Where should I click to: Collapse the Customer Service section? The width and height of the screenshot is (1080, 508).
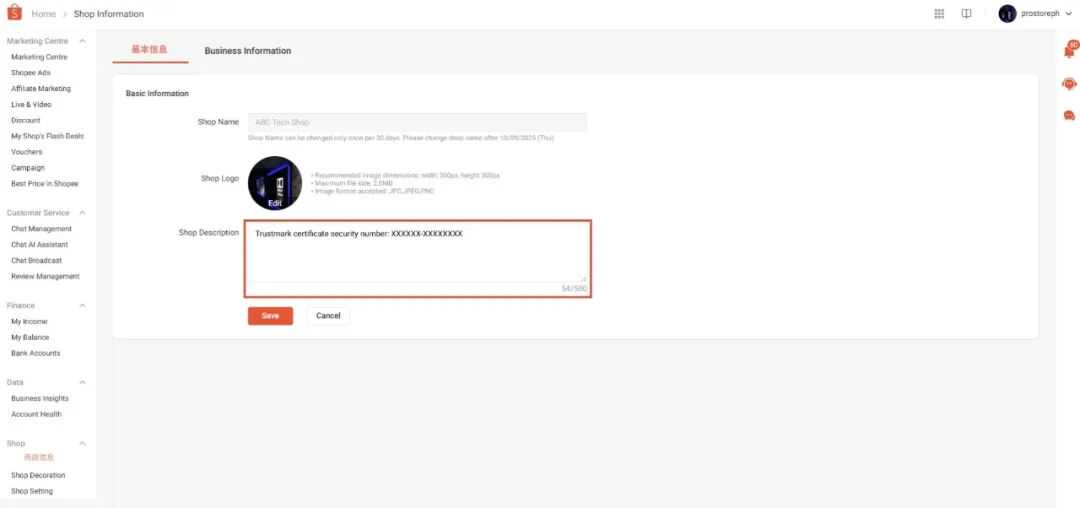[x=83, y=213]
